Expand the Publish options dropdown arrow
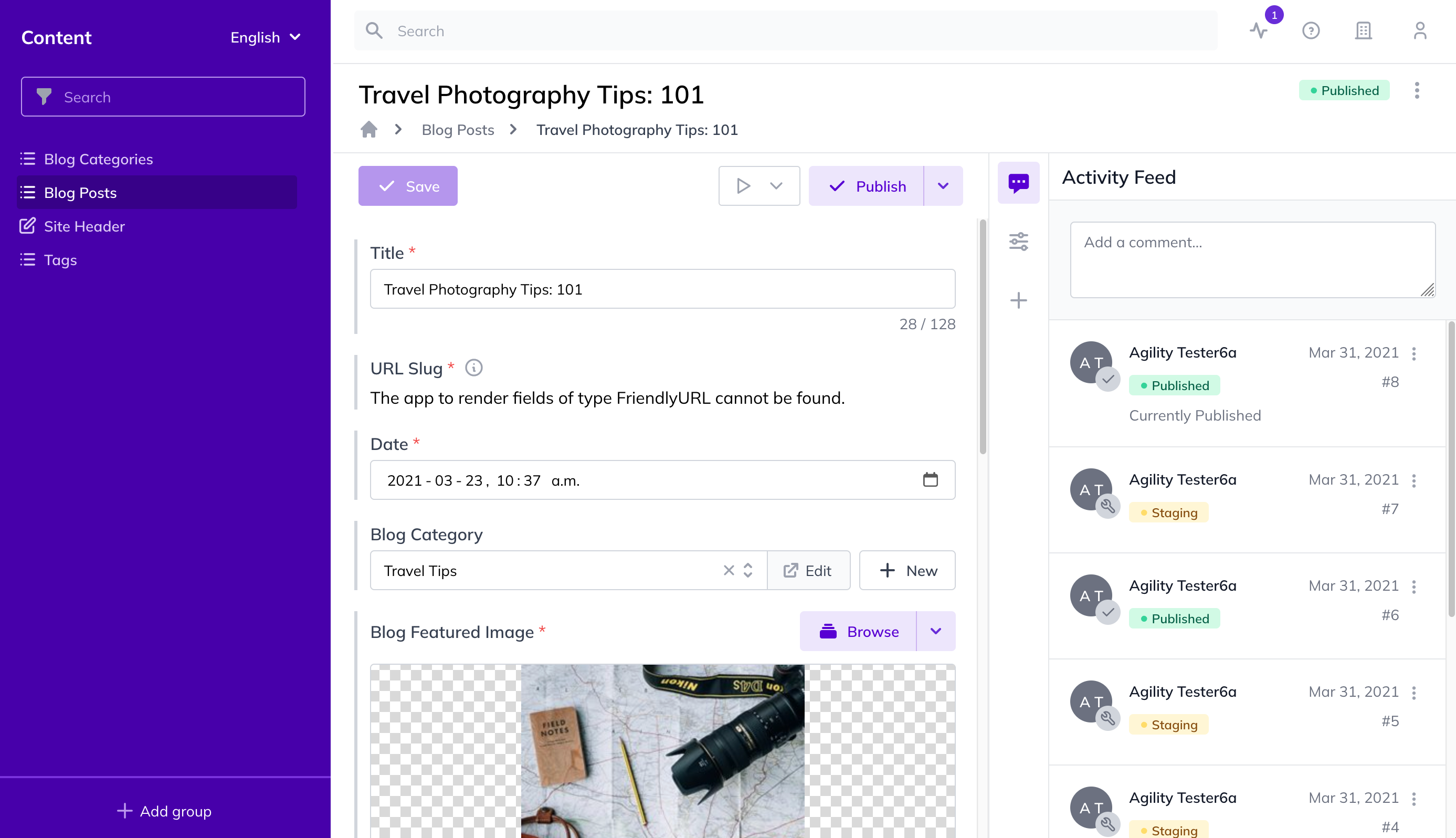Image resolution: width=1456 pixels, height=838 pixels. coord(943,186)
